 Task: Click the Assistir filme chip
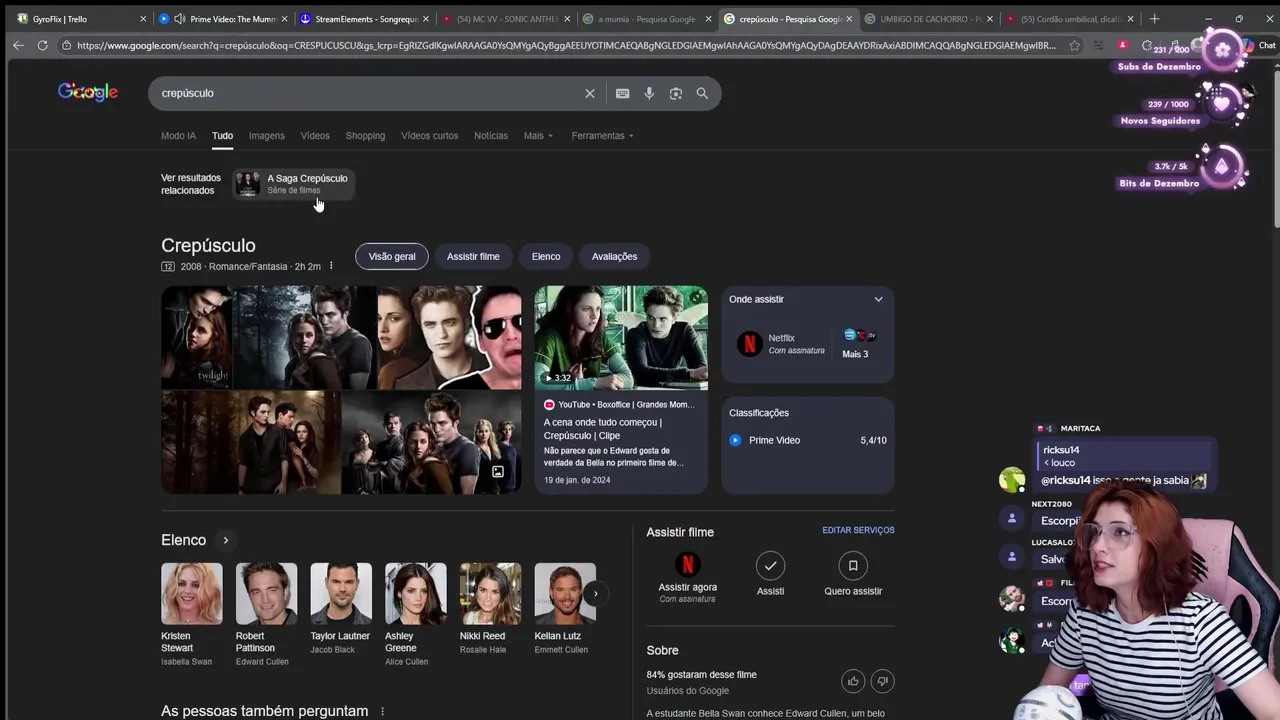[x=473, y=257]
